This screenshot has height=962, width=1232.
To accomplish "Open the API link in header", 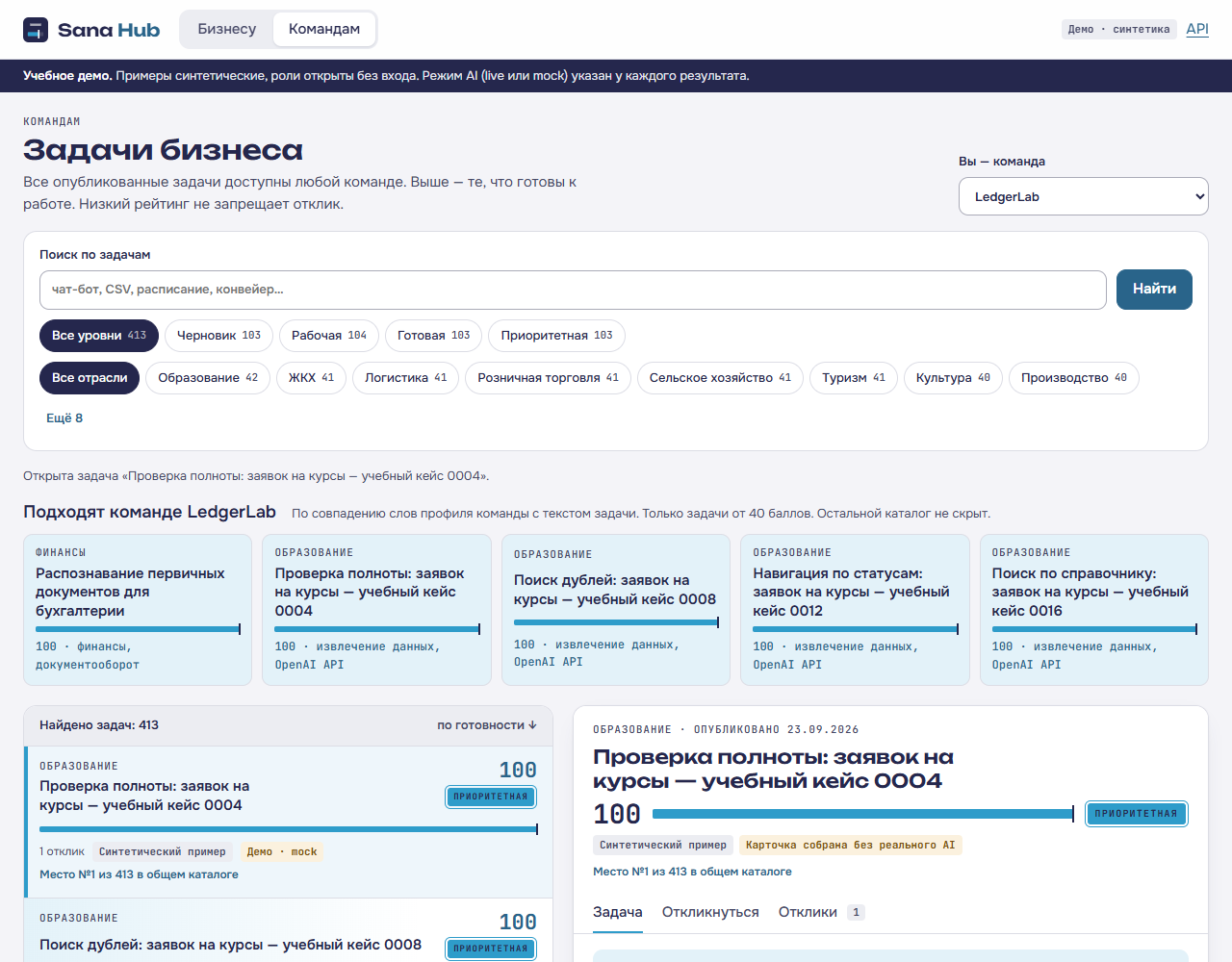I will (x=1197, y=29).
